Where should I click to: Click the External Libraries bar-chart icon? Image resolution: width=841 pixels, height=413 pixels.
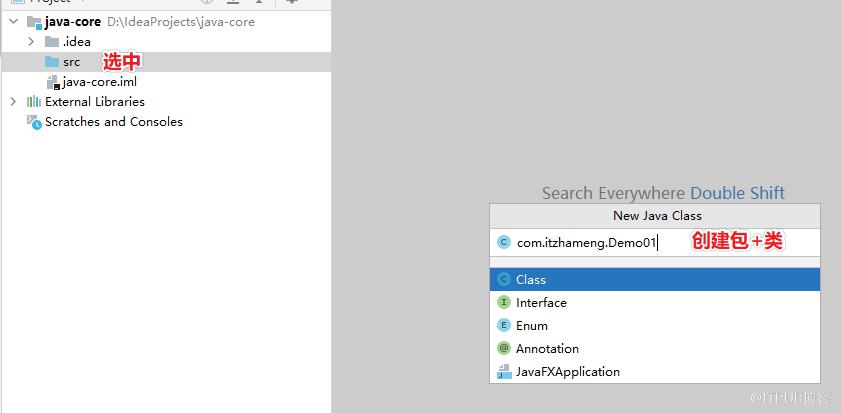click(x=34, y=101)
